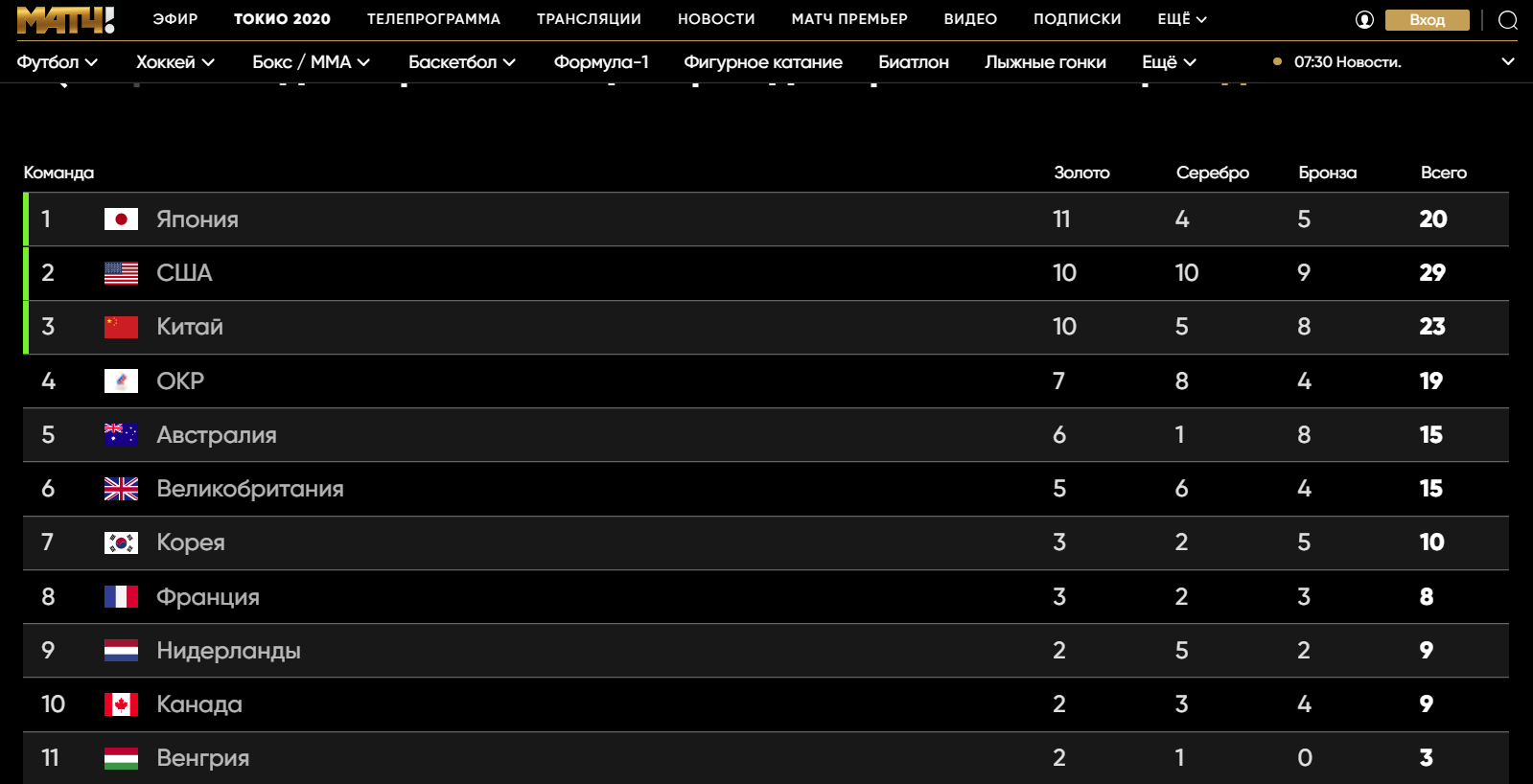
Task: Open the top ЕЩЁ menu dropdown
Action: tap(1182, 19)
